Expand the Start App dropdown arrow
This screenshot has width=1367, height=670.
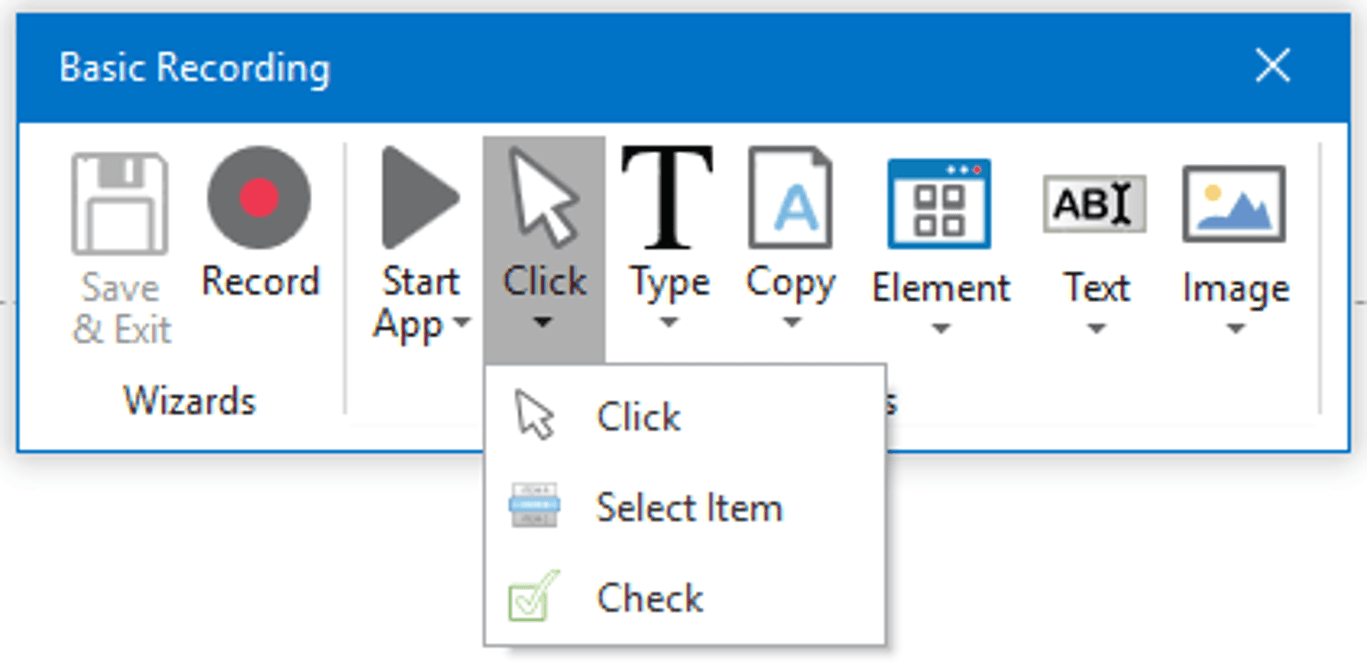[461, 324]
